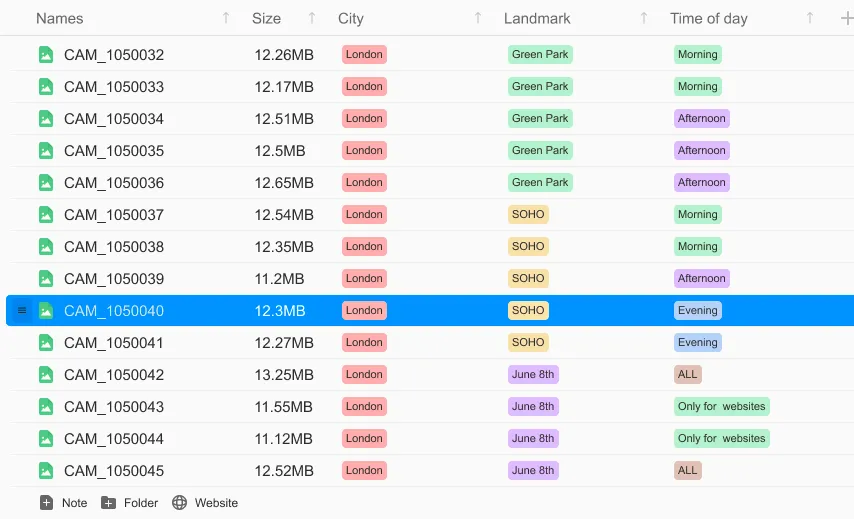Screen dimensions: 854x519
Task: Click the add Folder icon at bottom
Action: pos(109,503)
